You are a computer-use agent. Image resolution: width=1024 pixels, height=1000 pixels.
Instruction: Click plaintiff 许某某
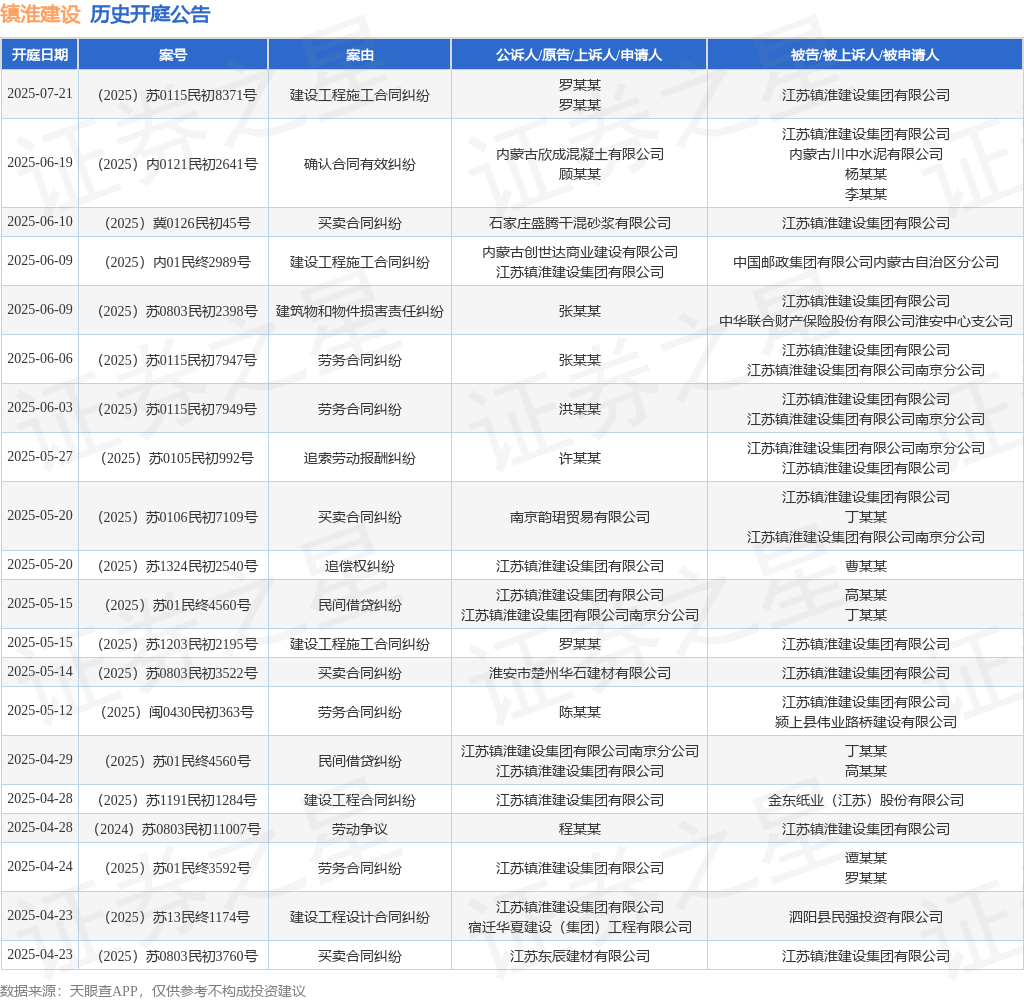pyautogui.click(x=580, y=459)
